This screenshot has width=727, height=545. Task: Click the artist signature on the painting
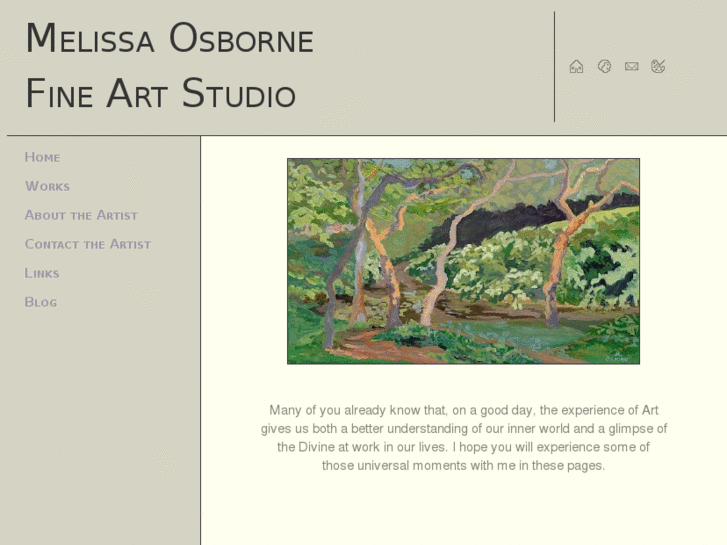[x=616, y=356]
